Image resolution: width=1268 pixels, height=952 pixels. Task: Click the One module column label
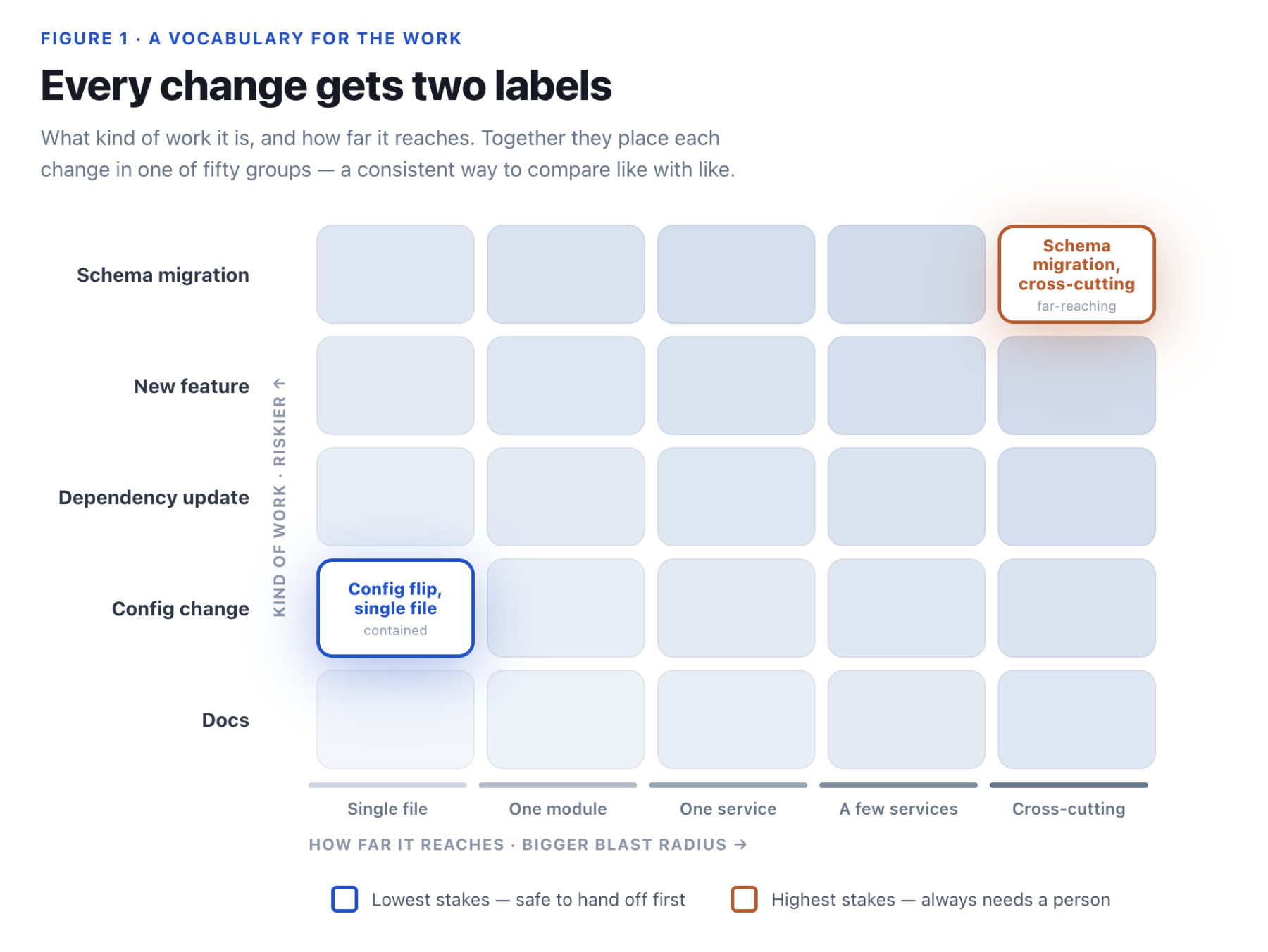558,808
